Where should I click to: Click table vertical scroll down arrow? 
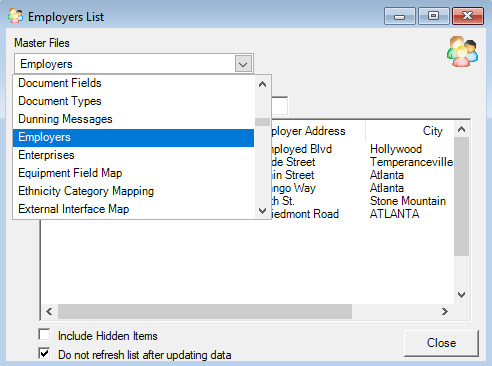pos(461,295)
